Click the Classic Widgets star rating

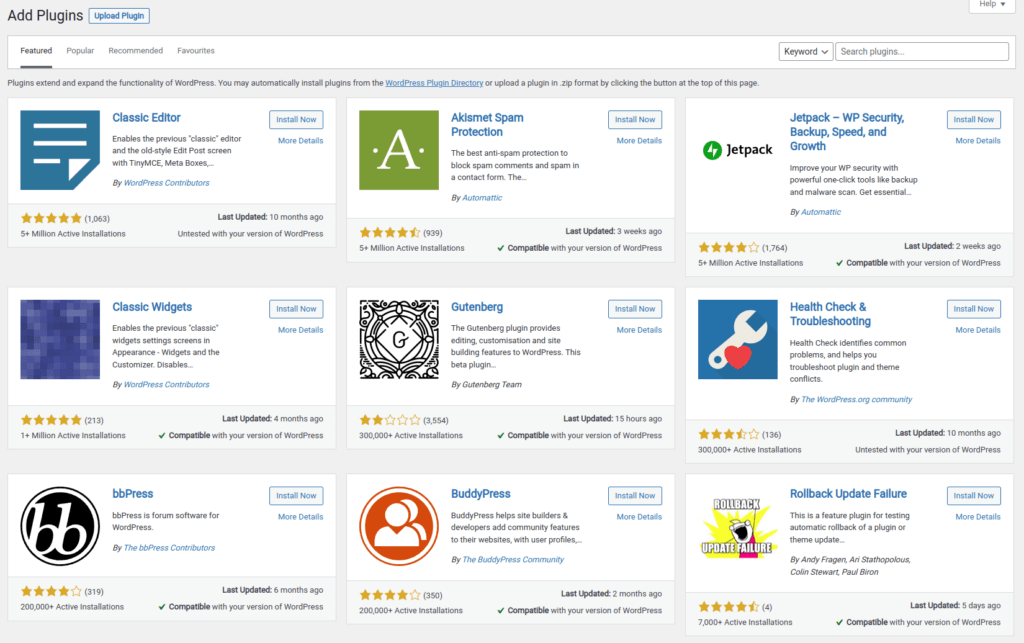click(x=51, y=420)
